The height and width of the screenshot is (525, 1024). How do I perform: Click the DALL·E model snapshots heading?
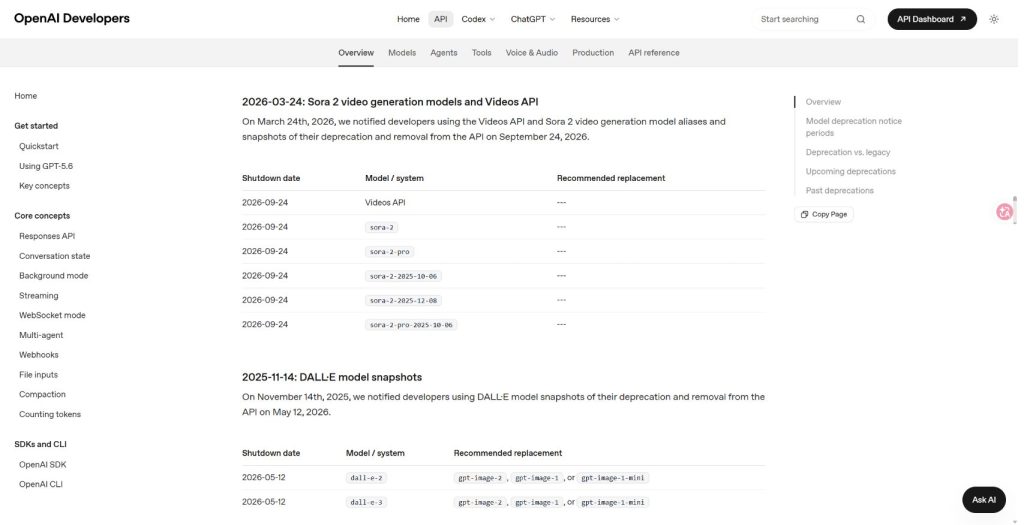(332, 377)
